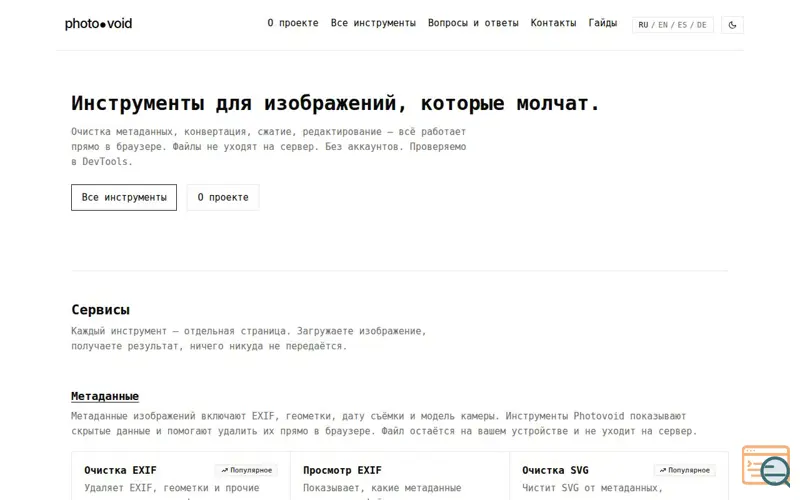Toggle dark mode moon icon
Image resolution: width=800 pixels, height=500 pixels.
point(732,25)
